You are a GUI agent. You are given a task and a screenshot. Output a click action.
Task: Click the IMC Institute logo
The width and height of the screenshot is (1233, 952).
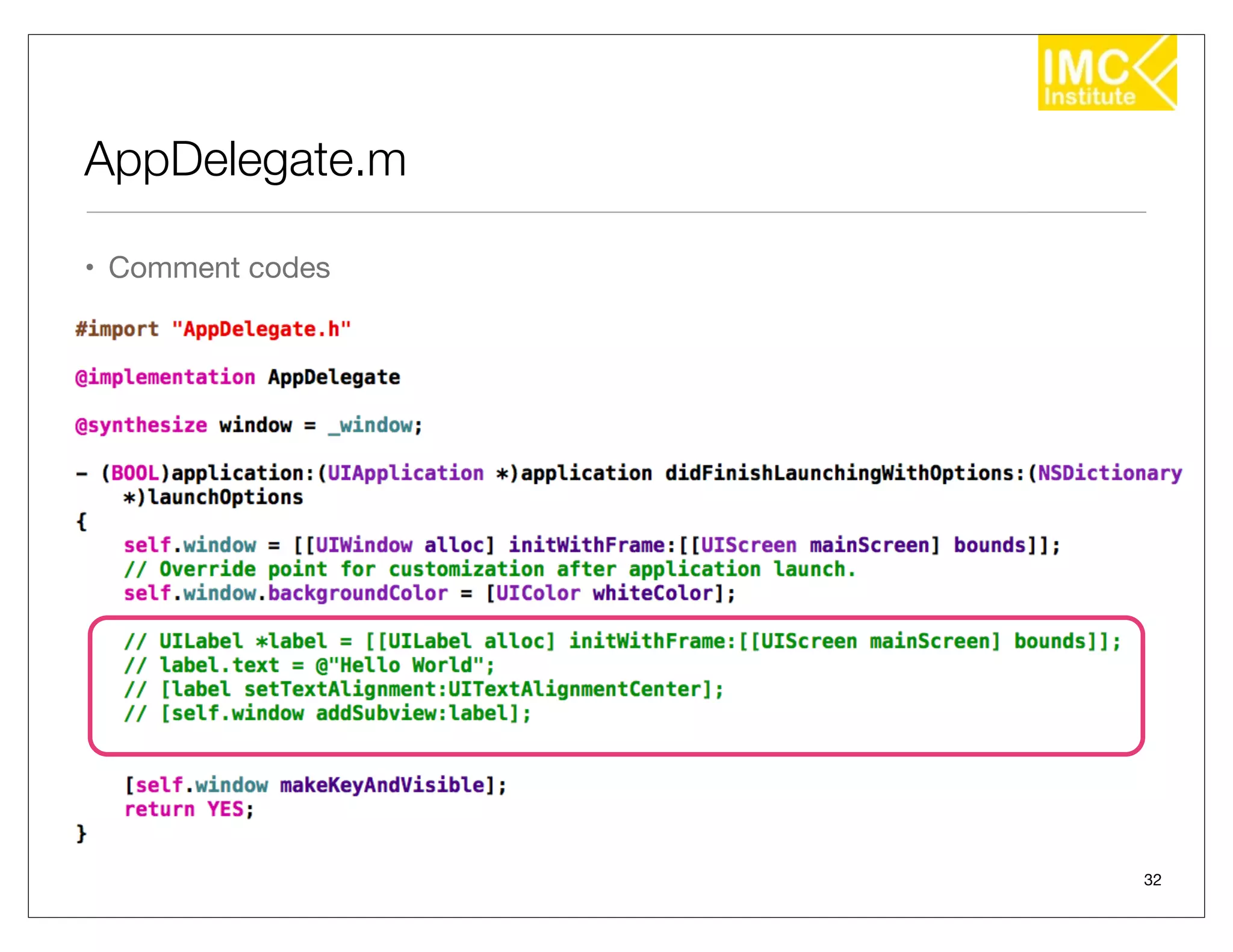click(1107, 73)
